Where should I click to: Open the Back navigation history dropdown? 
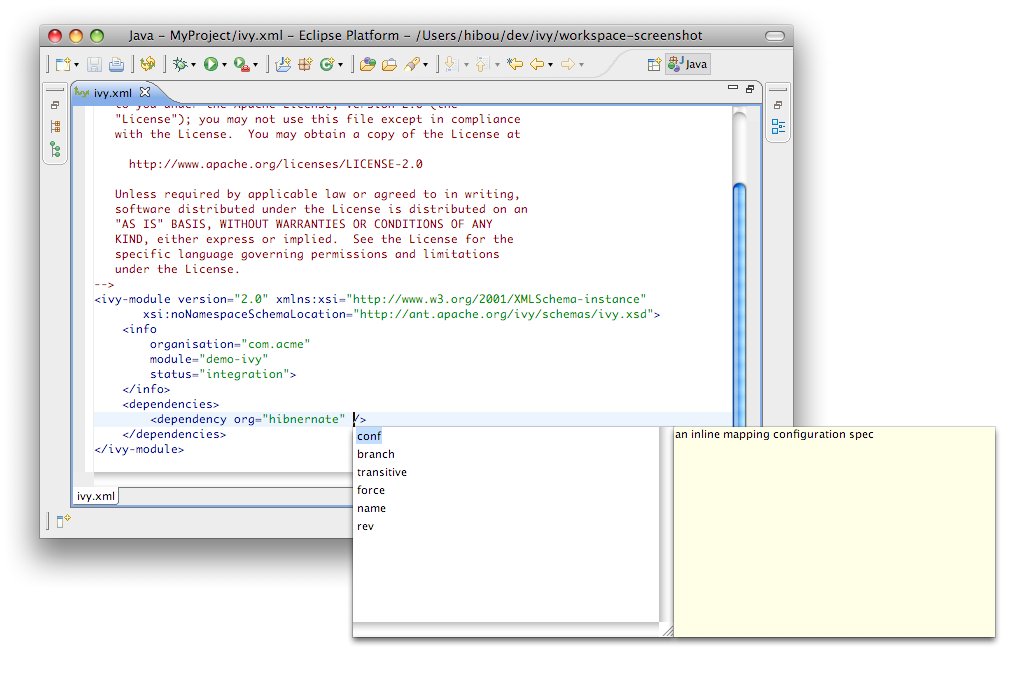(551, 66)
